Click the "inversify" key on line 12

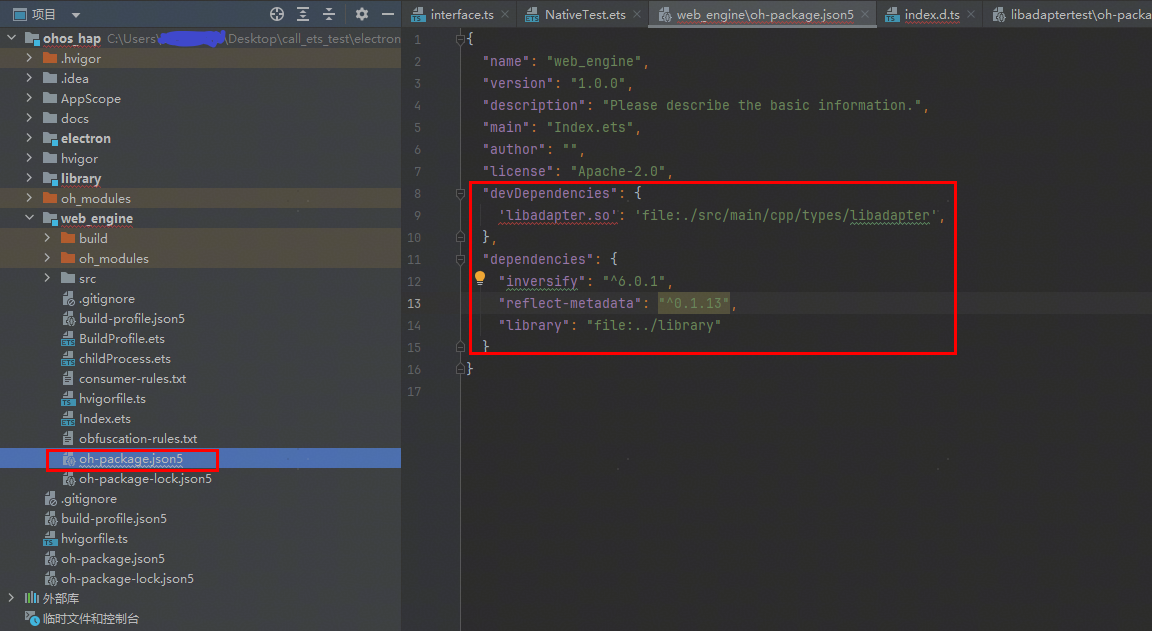click(x=542, y=281)
